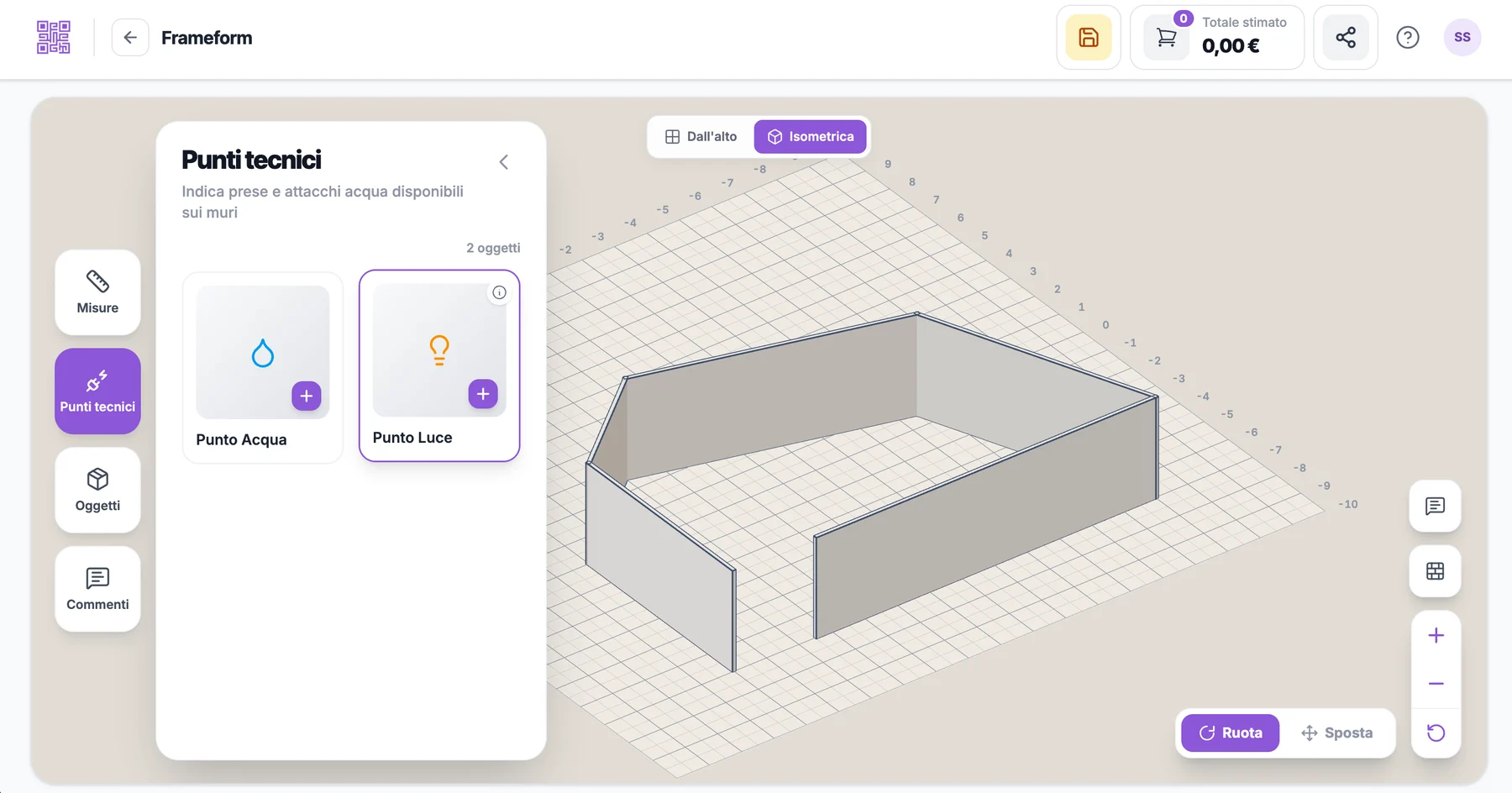This screenshot has width=1512, height=793.
Task: Click the Frameform project title
Action: click(207, 38)
